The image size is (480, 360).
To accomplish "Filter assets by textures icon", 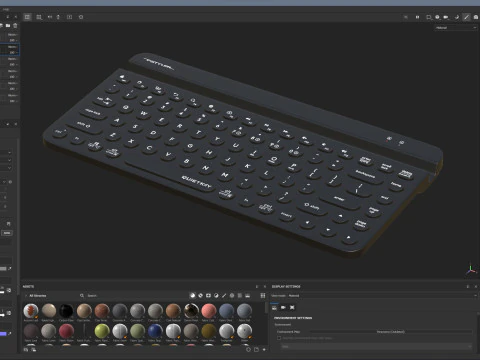I will [x=240, y=296].
